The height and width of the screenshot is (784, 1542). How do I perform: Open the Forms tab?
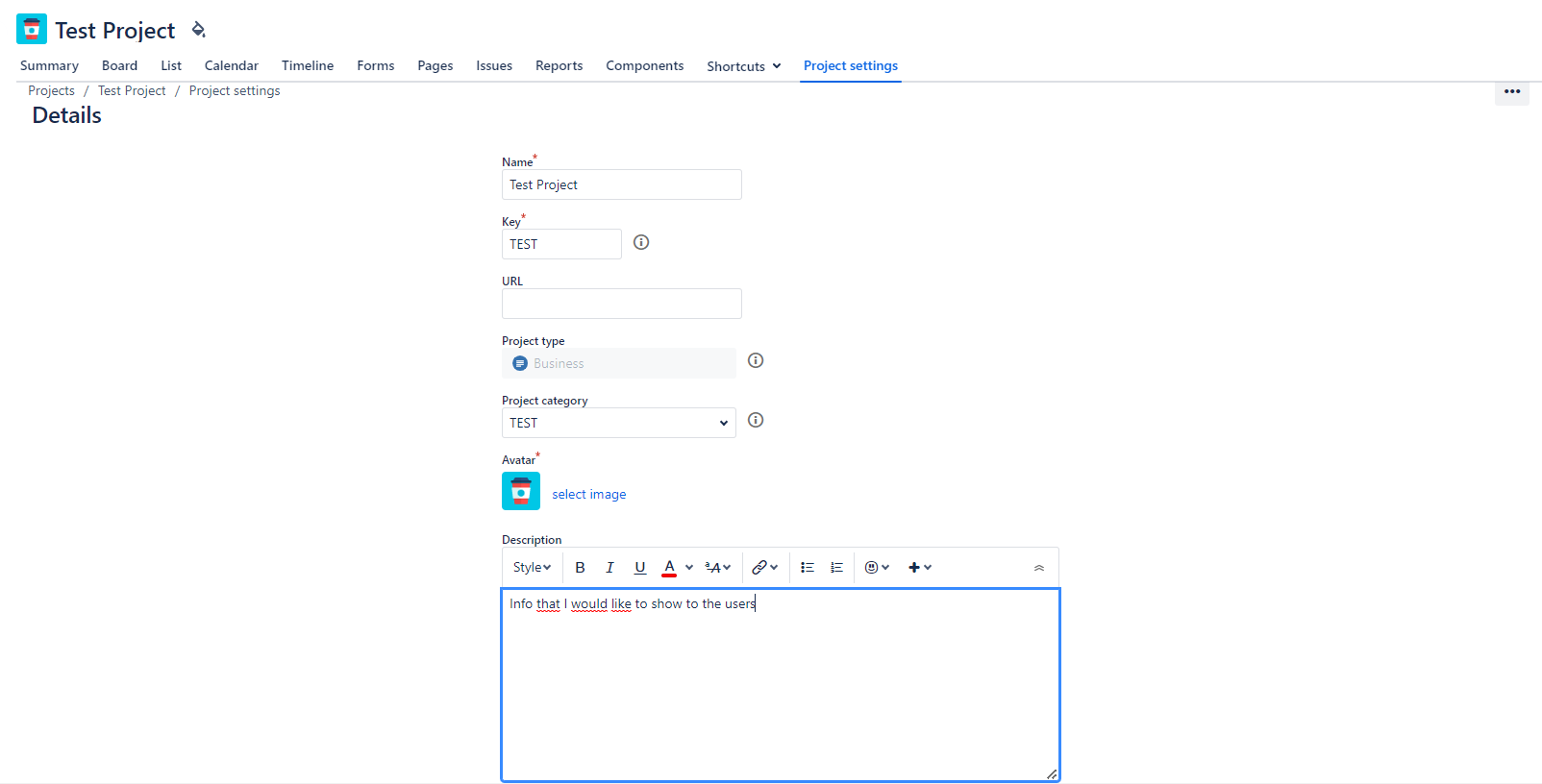click(x=376, y=65)
